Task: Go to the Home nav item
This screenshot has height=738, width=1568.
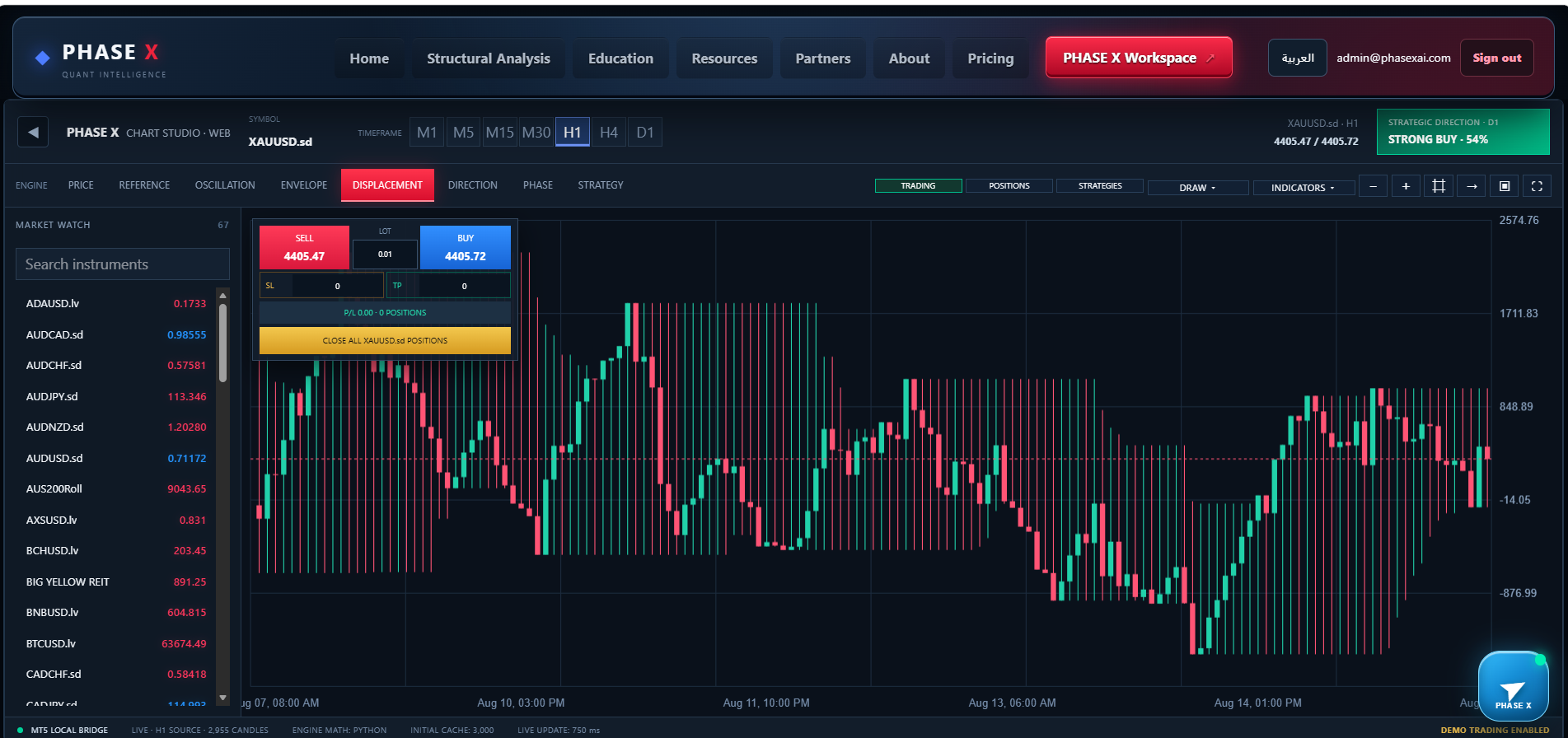Action: [369, 58]
